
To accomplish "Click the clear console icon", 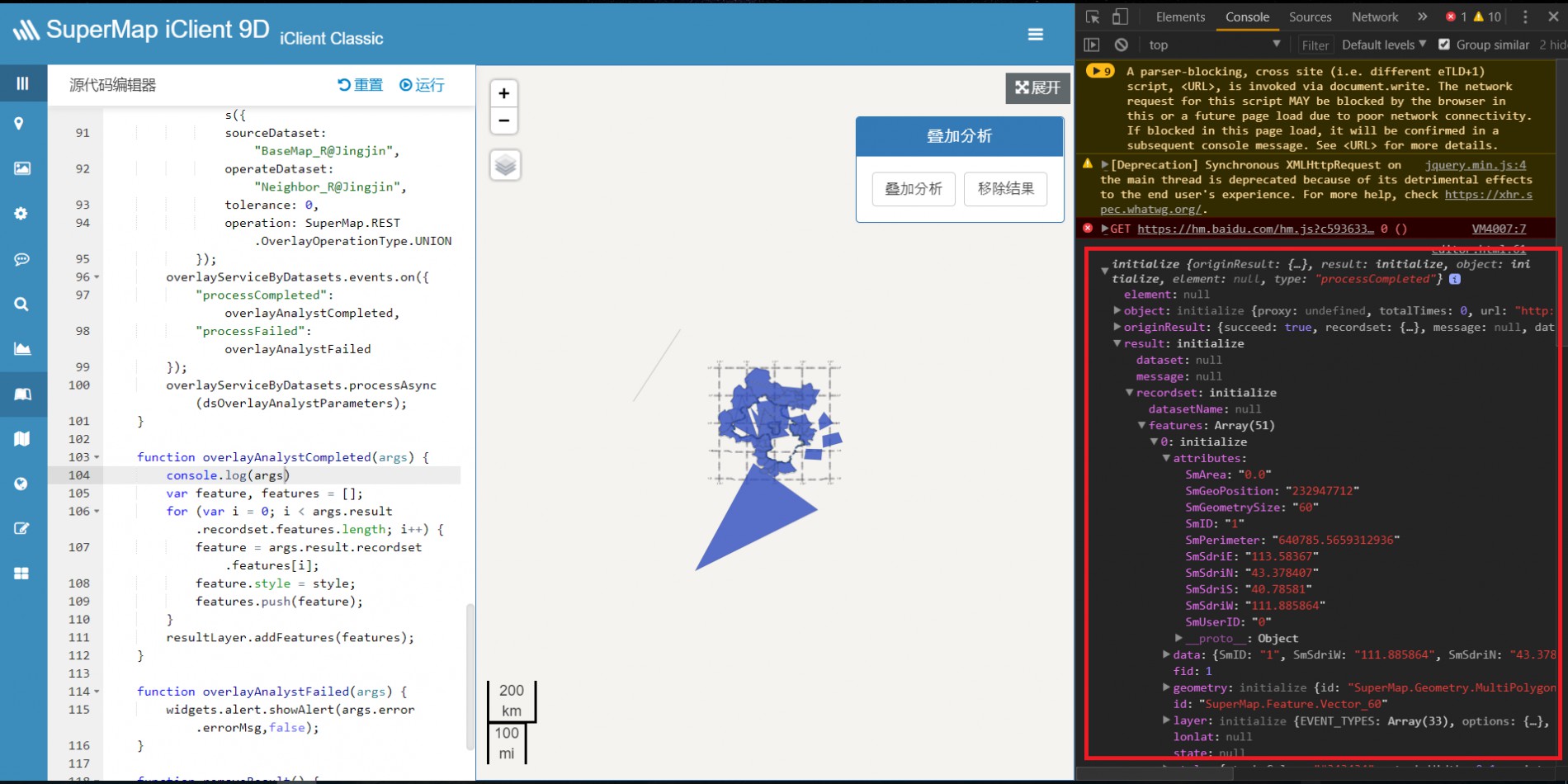I will (1121, 45).
